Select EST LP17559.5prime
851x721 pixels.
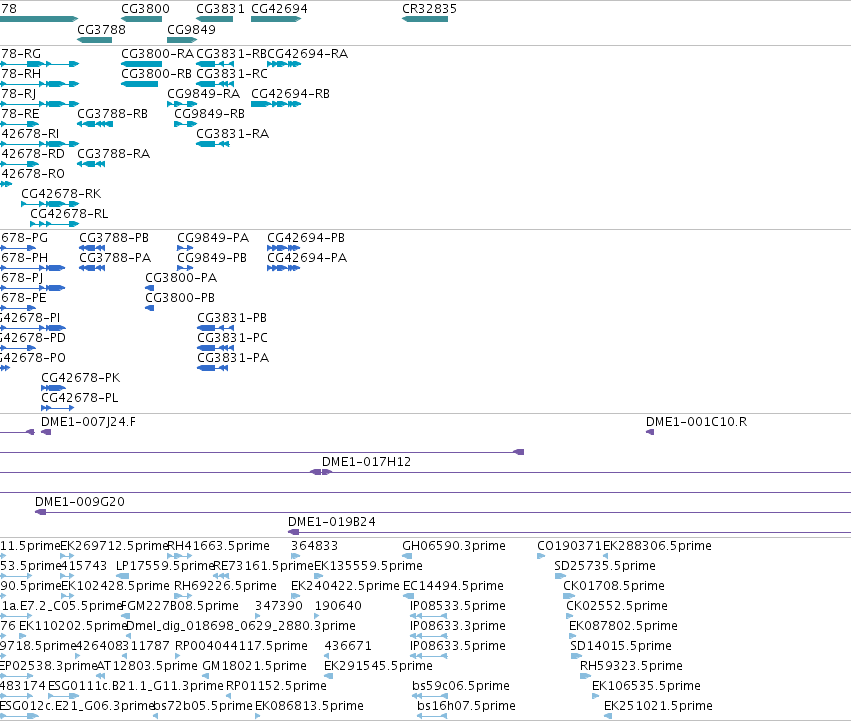tap(123, 576)
